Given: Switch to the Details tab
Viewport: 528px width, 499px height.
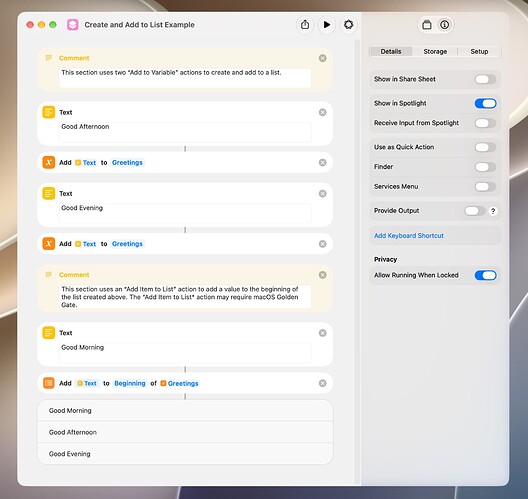Looking at the screenshot, I should tap(391, 52).
